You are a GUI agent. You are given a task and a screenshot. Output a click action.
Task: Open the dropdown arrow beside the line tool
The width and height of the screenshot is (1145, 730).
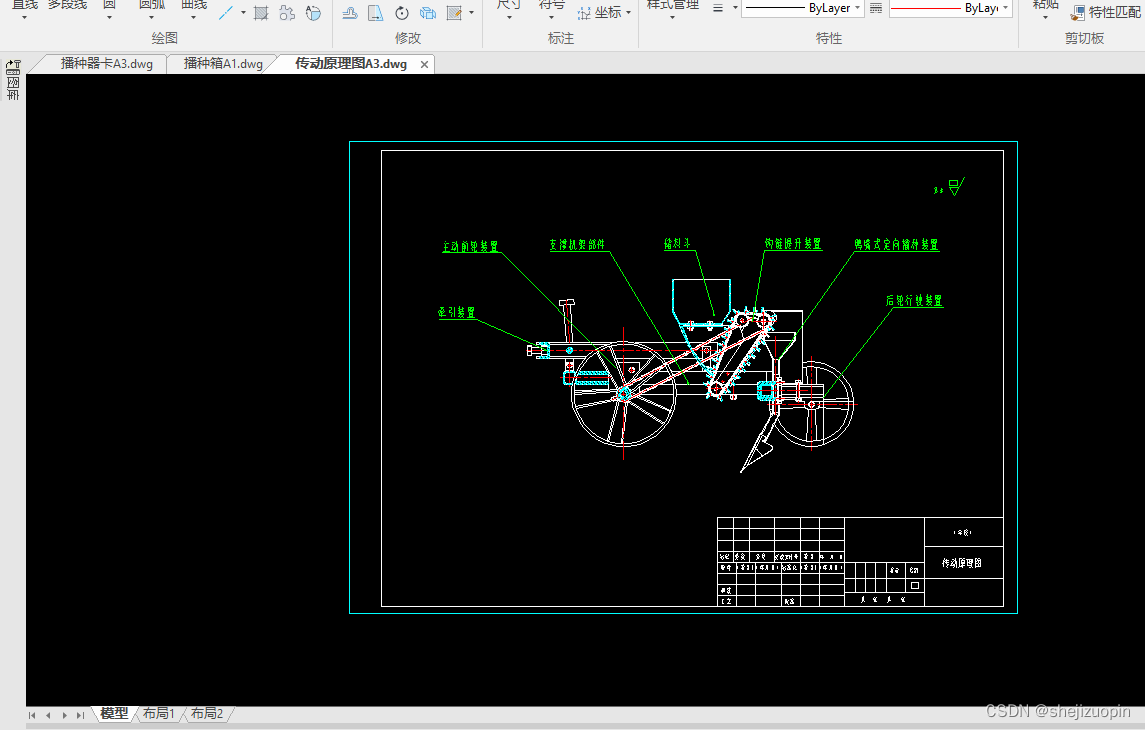pos(243,12)
